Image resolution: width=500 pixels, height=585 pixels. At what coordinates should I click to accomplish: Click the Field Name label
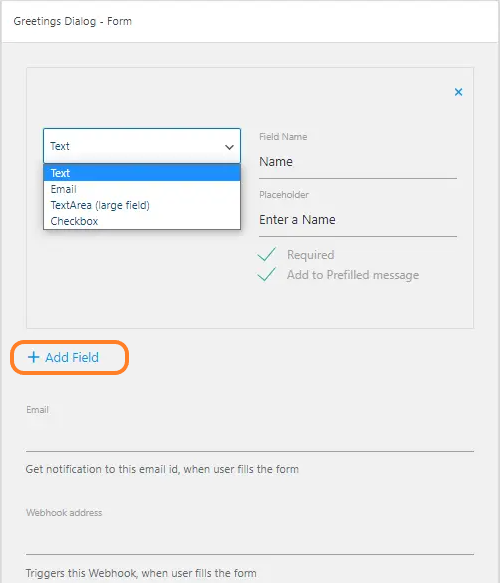(x=283, y=137)
